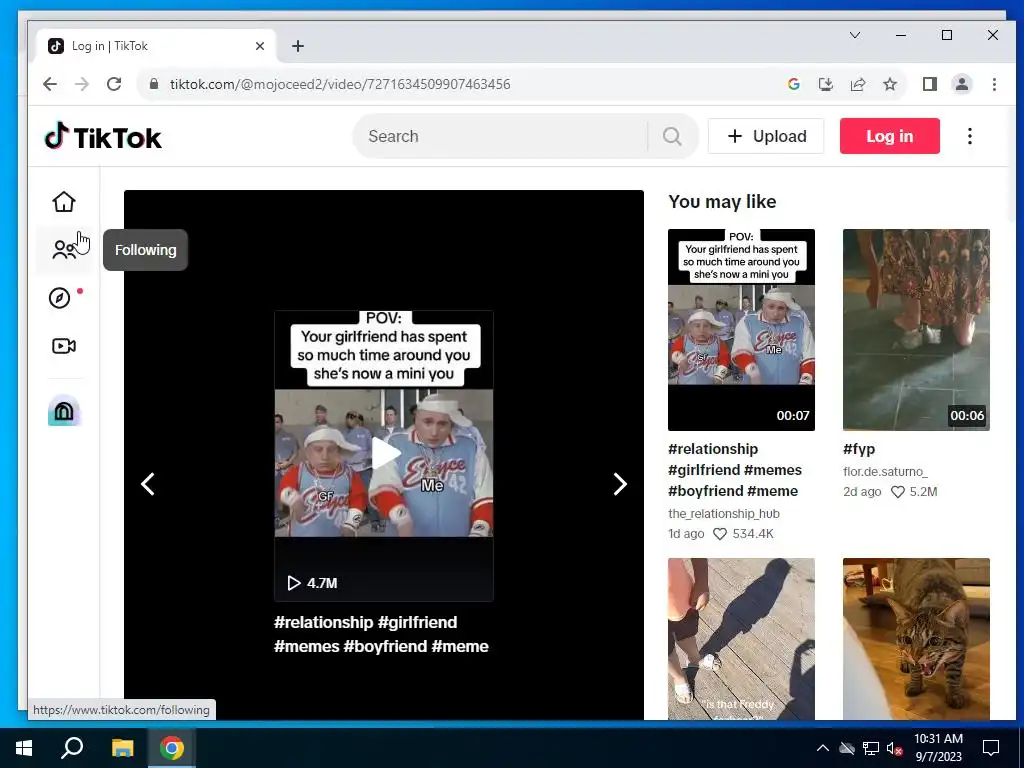Open a new browser tab

coord(298,46)
